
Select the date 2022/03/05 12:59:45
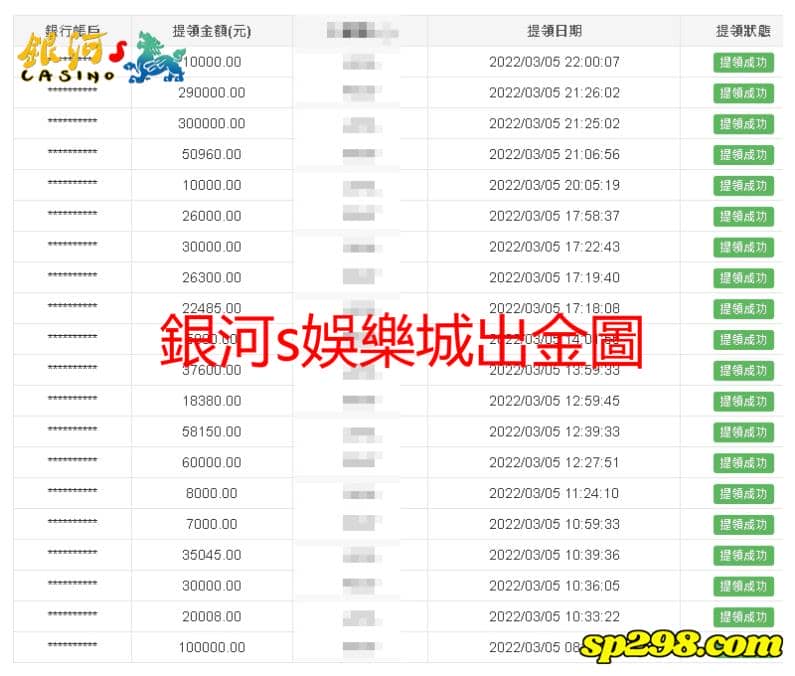(x=554, y=401)
